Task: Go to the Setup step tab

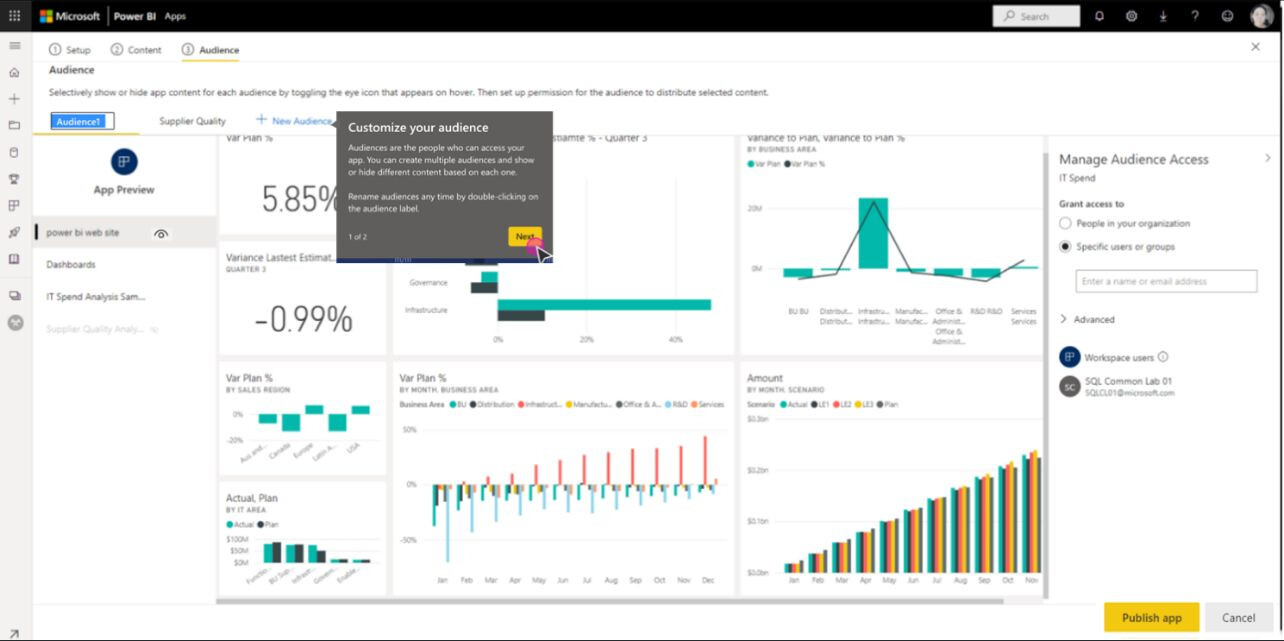Action: (x=69, y=50)
